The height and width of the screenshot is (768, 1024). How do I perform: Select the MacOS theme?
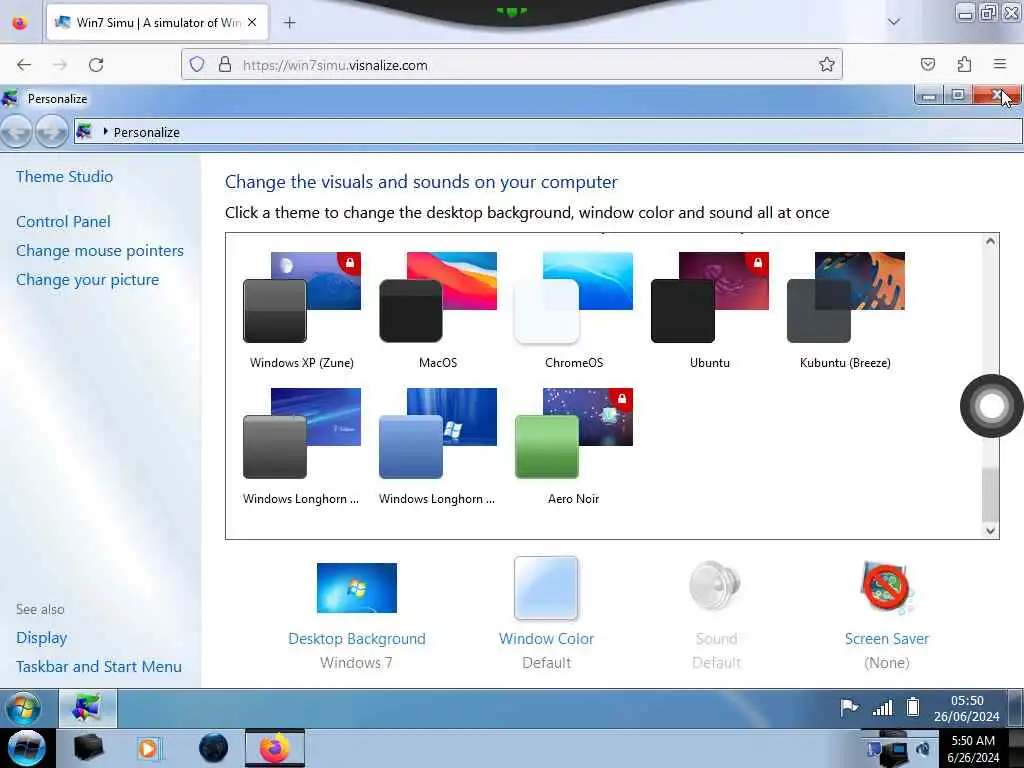tap(438, 311)
